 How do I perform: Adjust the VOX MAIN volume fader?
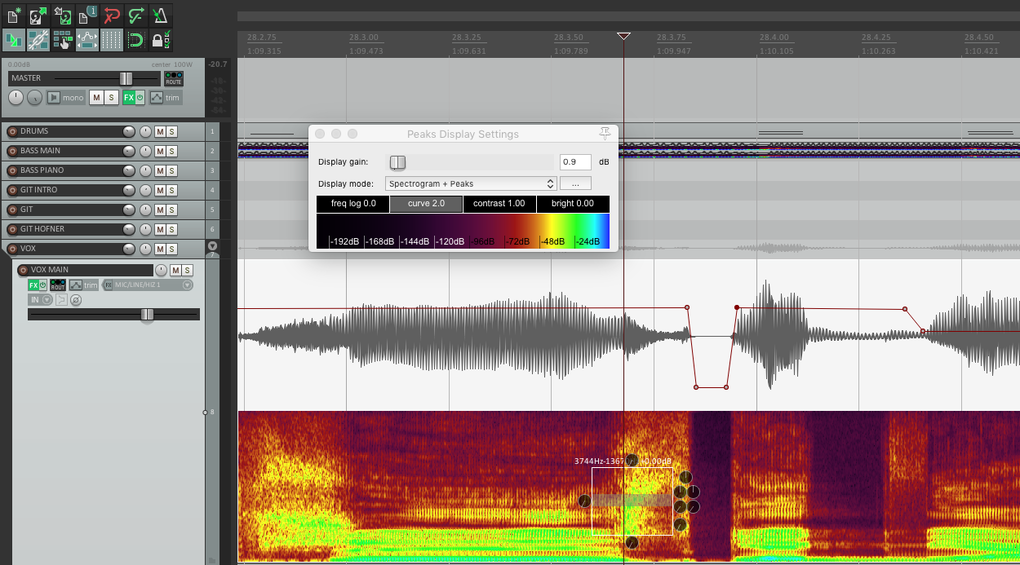(x=148, y=315)
